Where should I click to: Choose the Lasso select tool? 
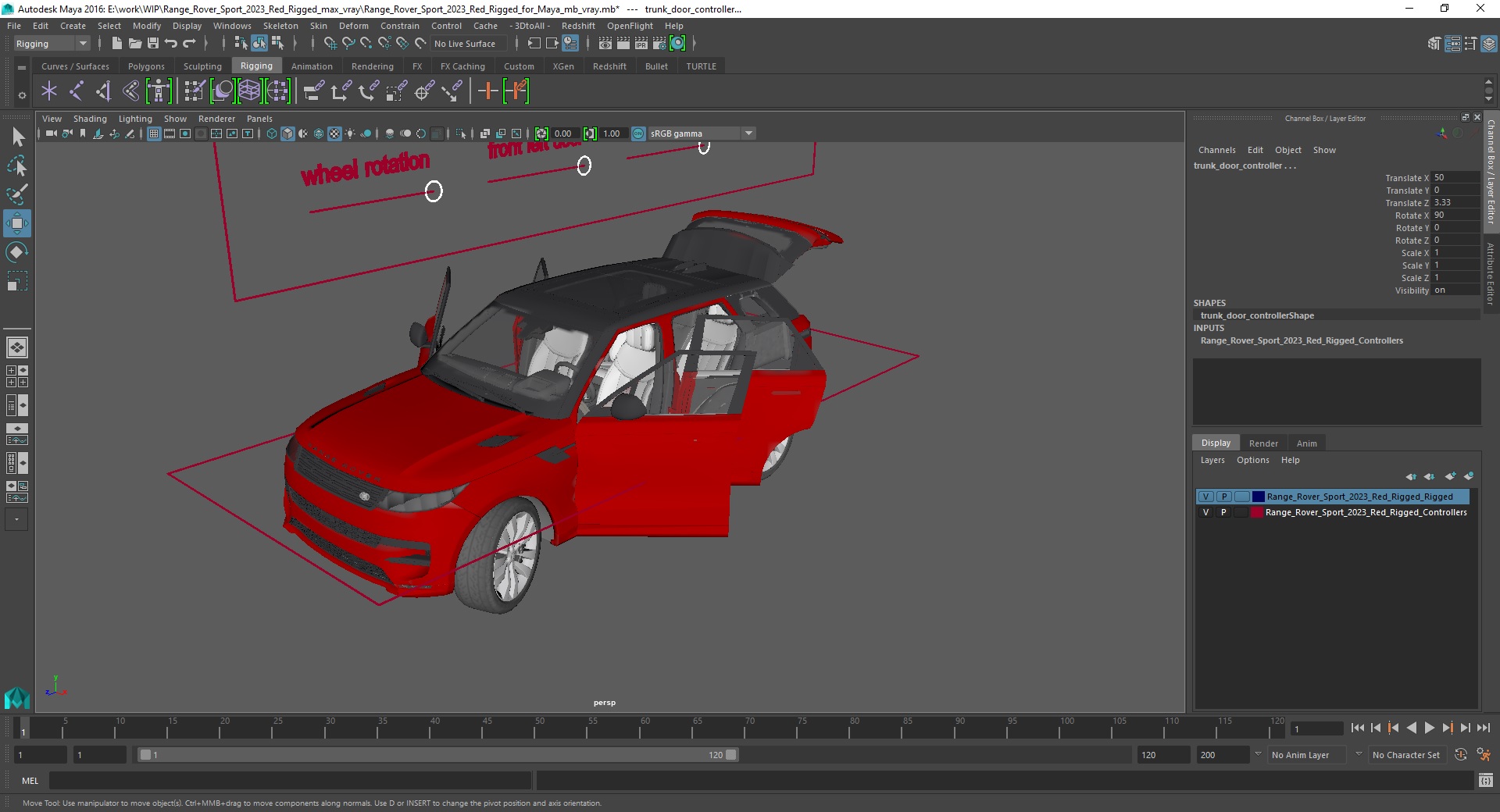(17, 166)
